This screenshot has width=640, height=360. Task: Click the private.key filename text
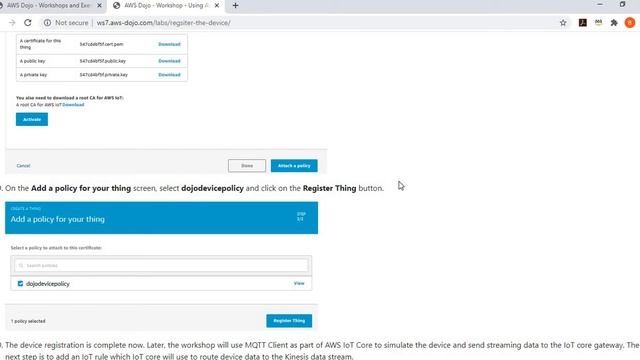tap(104, 75)
